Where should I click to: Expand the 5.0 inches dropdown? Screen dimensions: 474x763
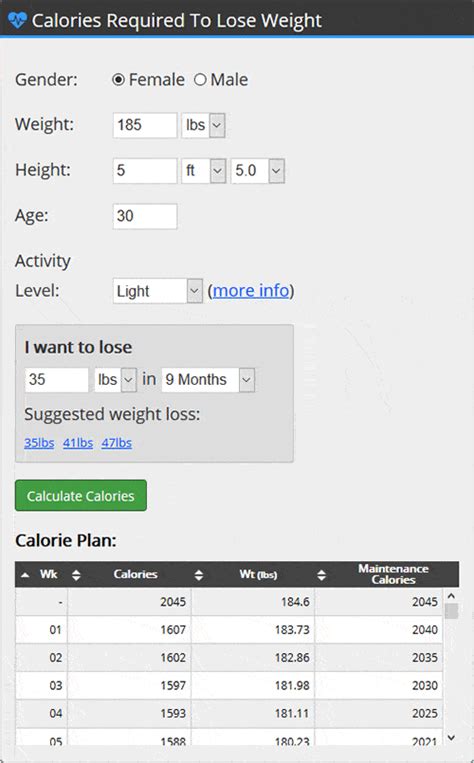258,171
